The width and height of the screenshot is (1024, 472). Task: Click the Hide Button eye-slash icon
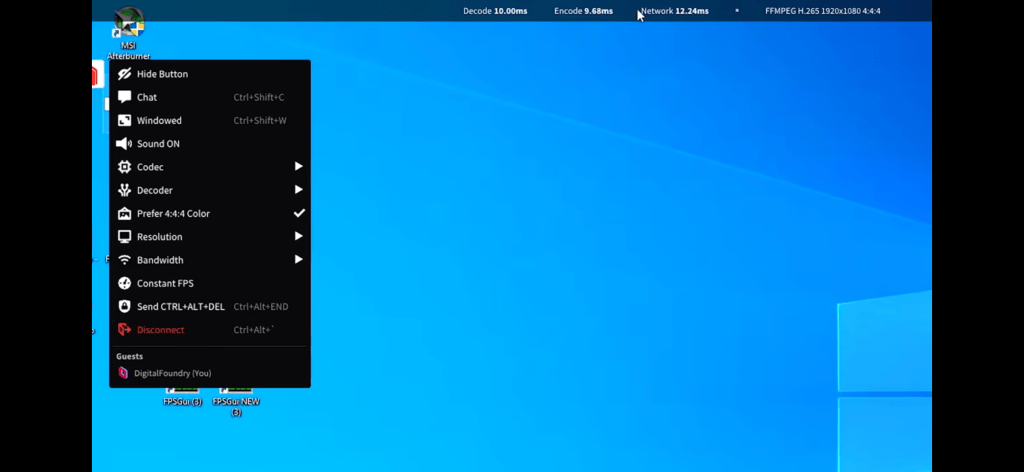[124, 74]
